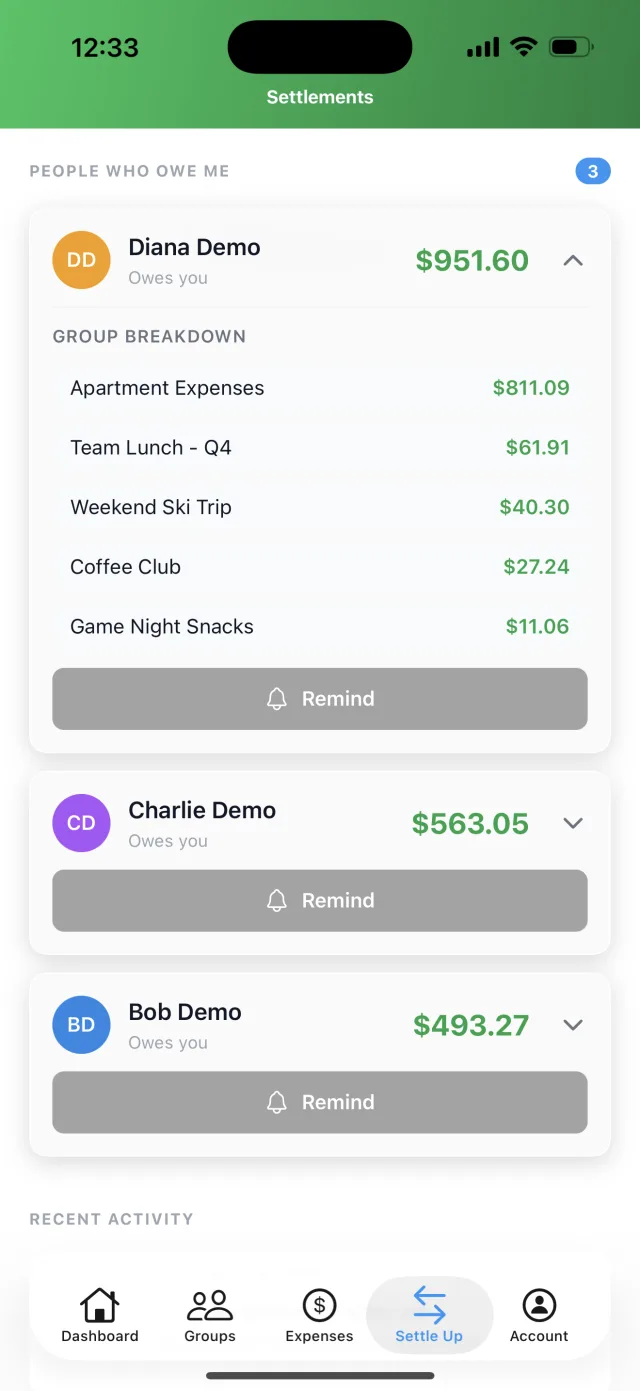The image size is (640, 1391).
Task: Tap the Team Lunch - Q4 row
Action: pyautogui.click(x=320, y=447)
